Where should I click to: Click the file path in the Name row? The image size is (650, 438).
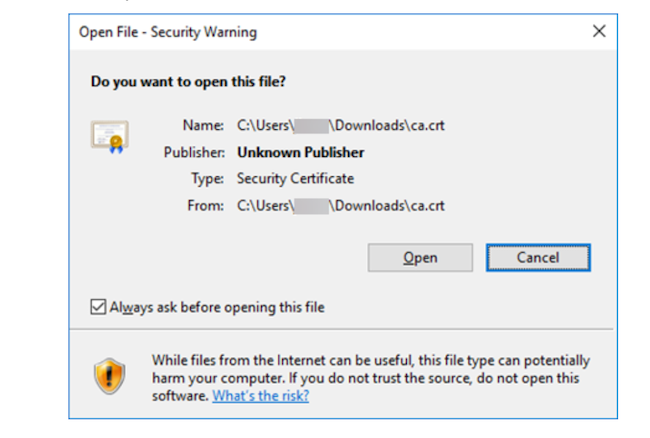(x=340, y=126)
